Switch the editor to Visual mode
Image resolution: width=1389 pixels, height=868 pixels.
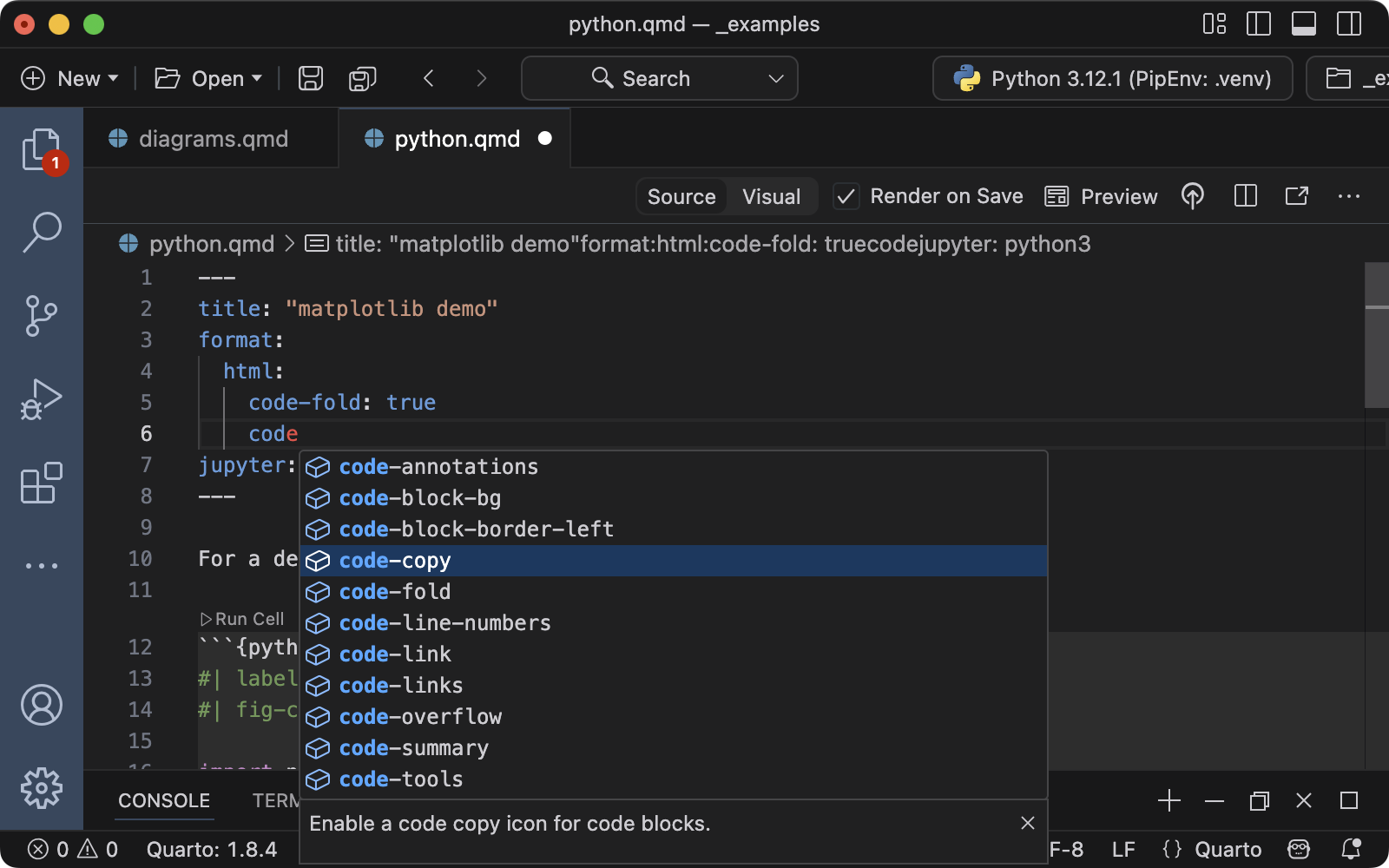point(771,196)
